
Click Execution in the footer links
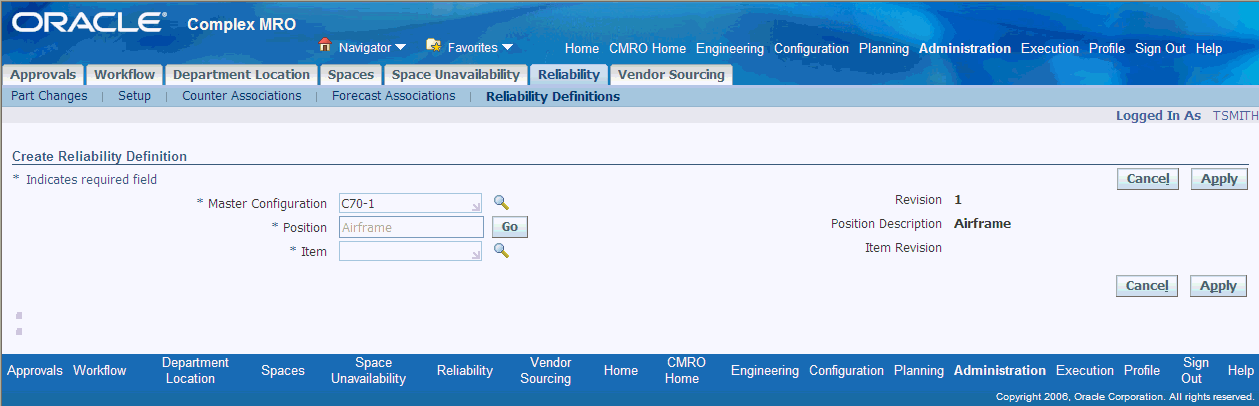click(1085, 371)
